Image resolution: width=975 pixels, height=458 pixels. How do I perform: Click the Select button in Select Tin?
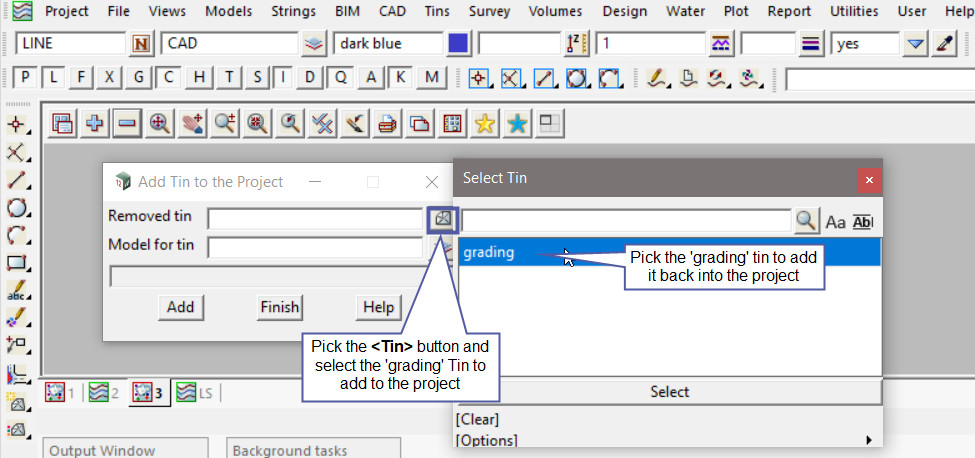pyautogui.click(x=670, y=392)
